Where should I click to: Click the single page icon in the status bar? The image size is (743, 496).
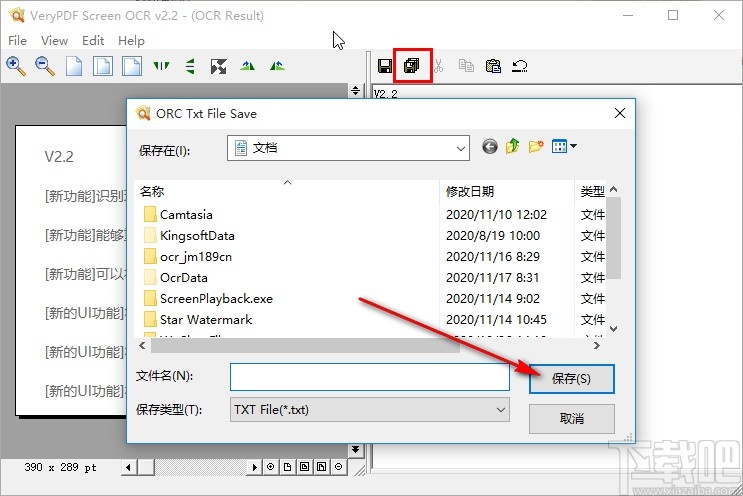(287, 467)
